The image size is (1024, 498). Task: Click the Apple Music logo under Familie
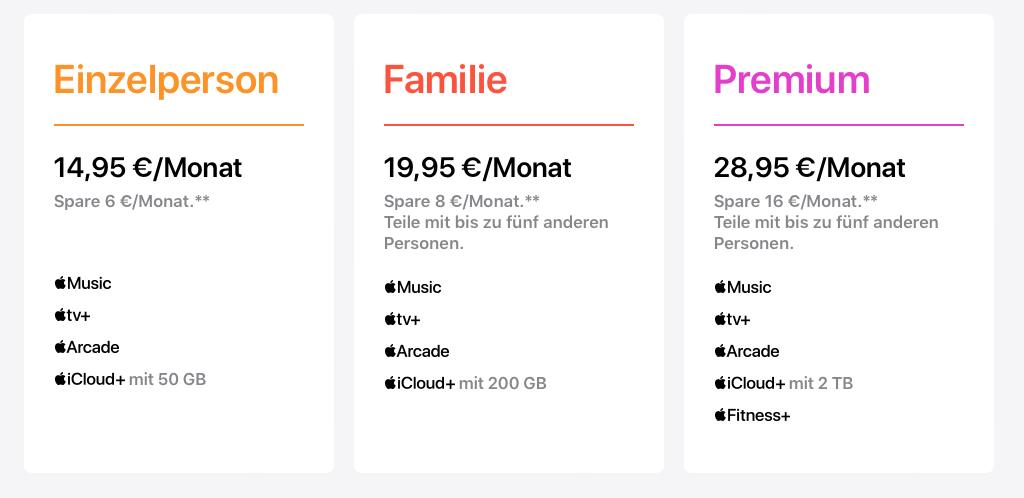pyautogui.click(x=413, y=287)
